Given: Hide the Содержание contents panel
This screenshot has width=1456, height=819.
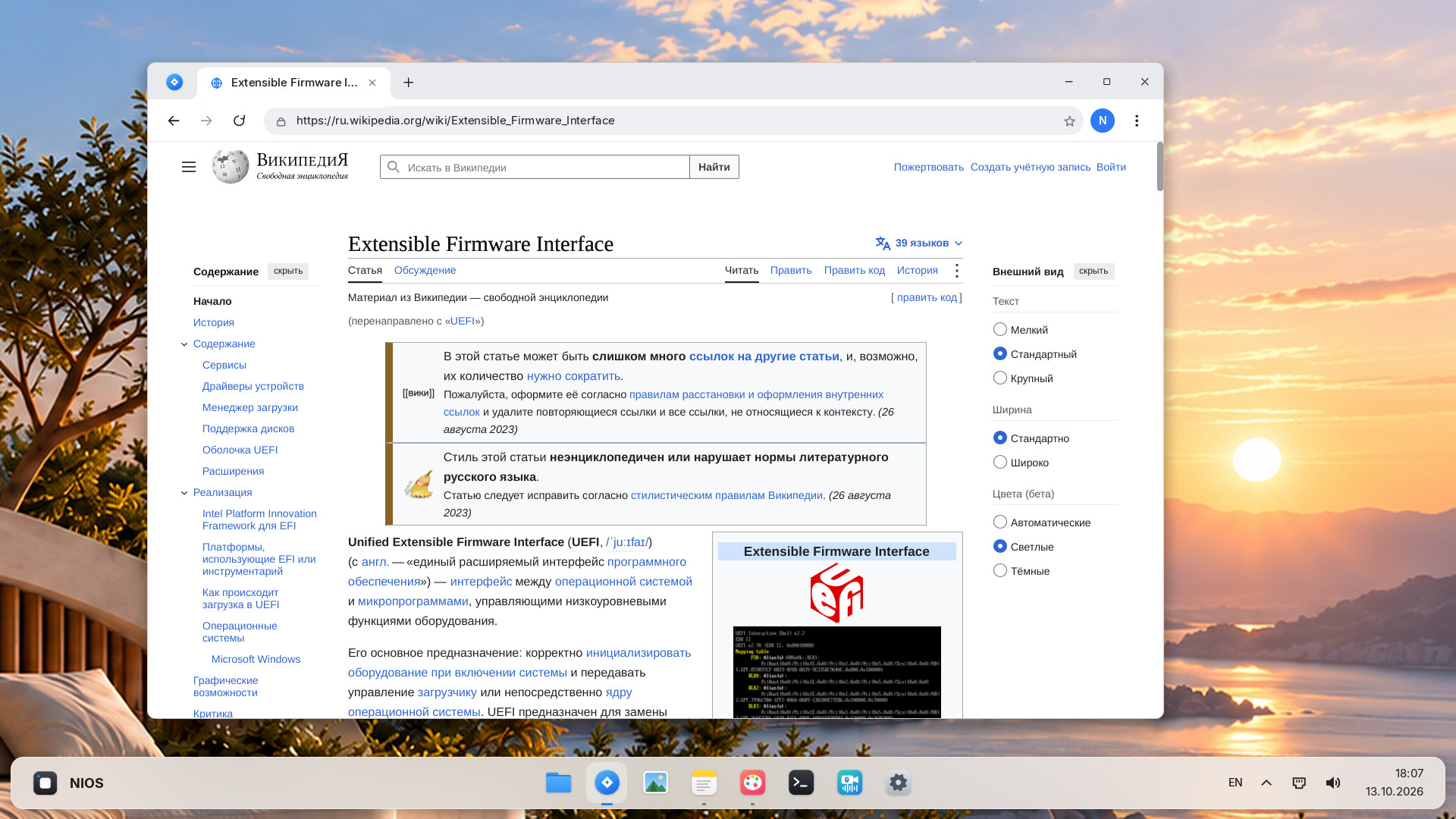Looking at the screenshot, I should (x=288, y=271).
